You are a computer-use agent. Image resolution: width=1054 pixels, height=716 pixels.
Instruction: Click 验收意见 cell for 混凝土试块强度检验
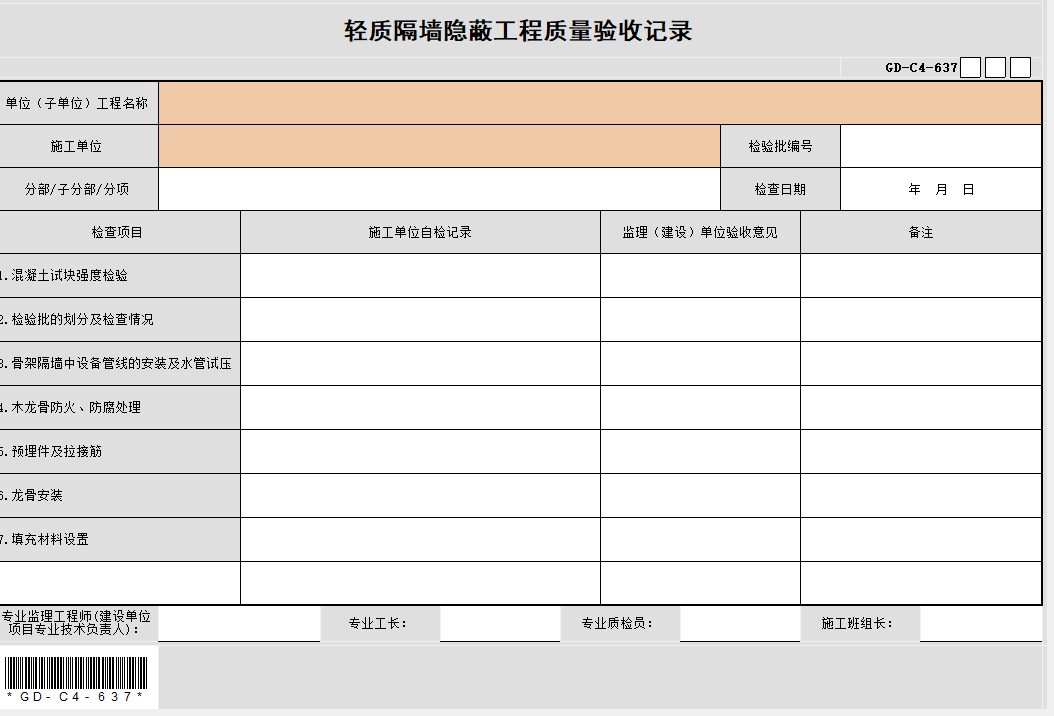click(700, 275)
